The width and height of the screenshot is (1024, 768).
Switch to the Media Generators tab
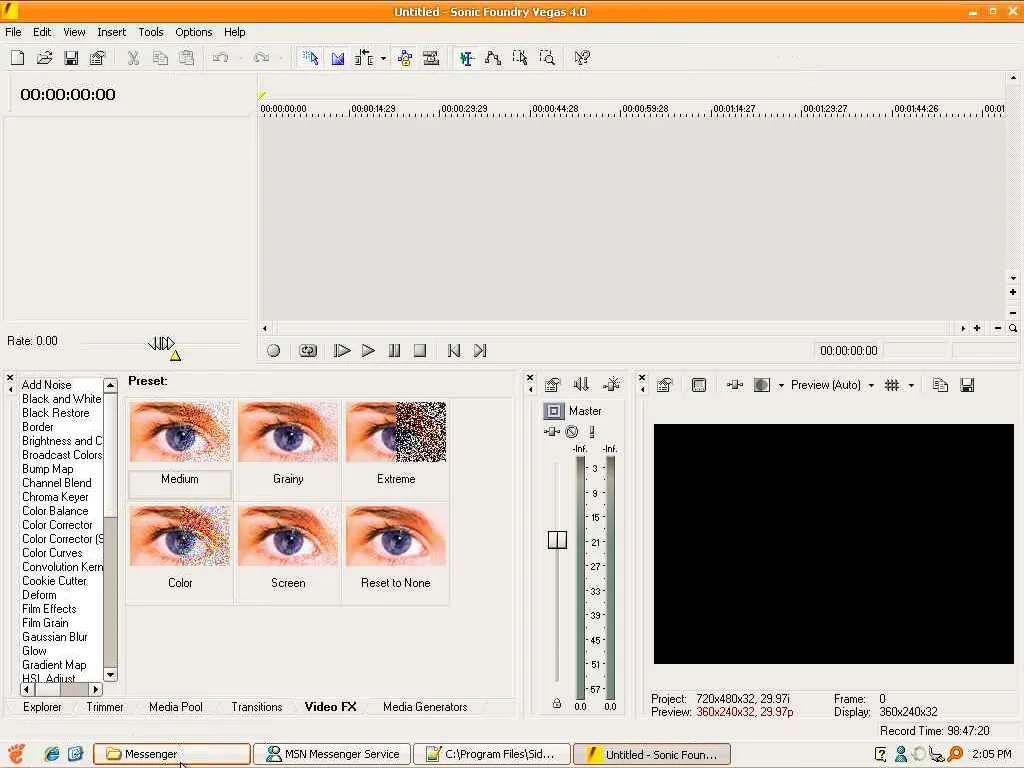pos(425,707)
